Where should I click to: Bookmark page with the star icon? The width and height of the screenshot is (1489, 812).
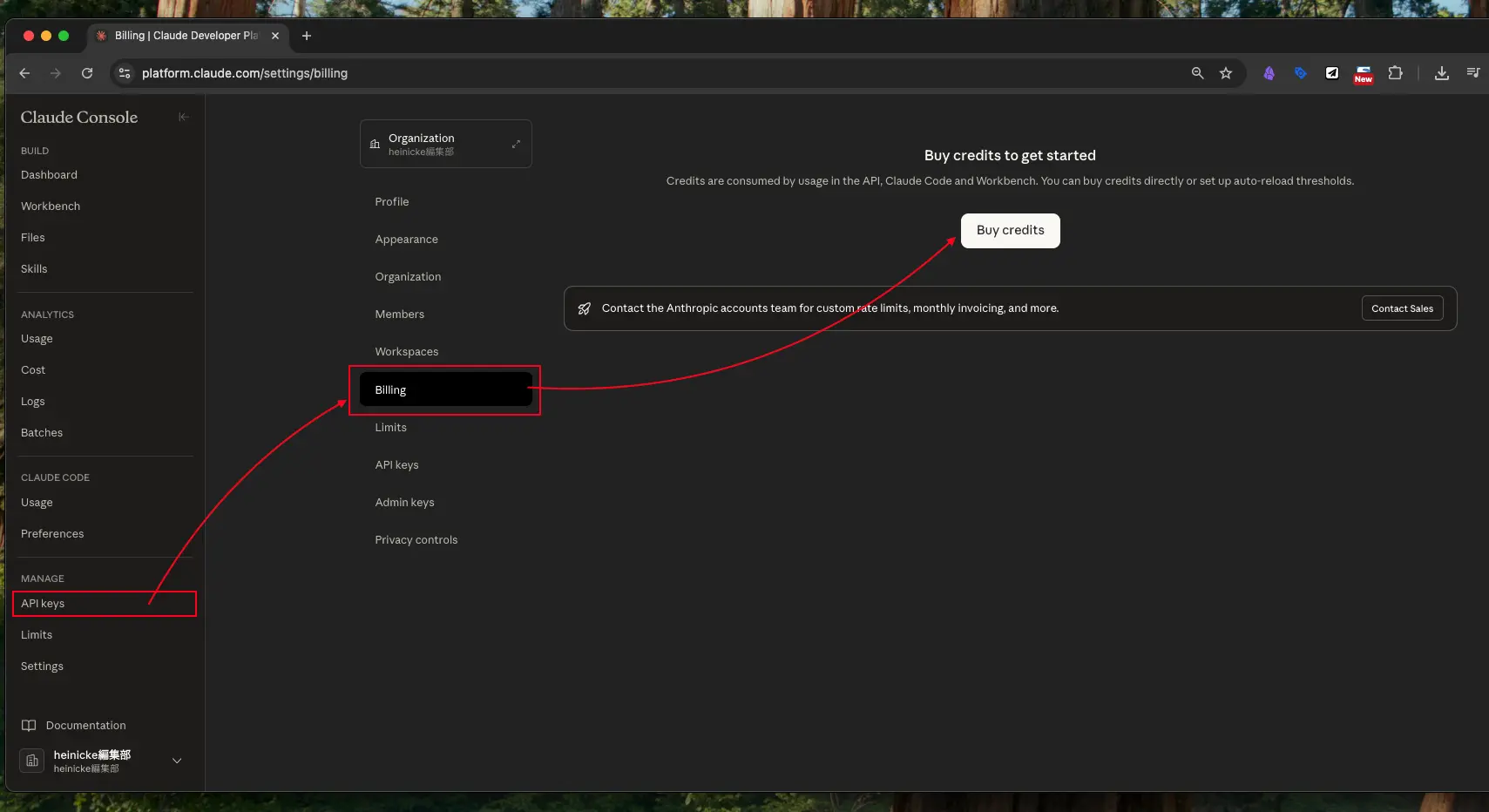coord(1226,73)
